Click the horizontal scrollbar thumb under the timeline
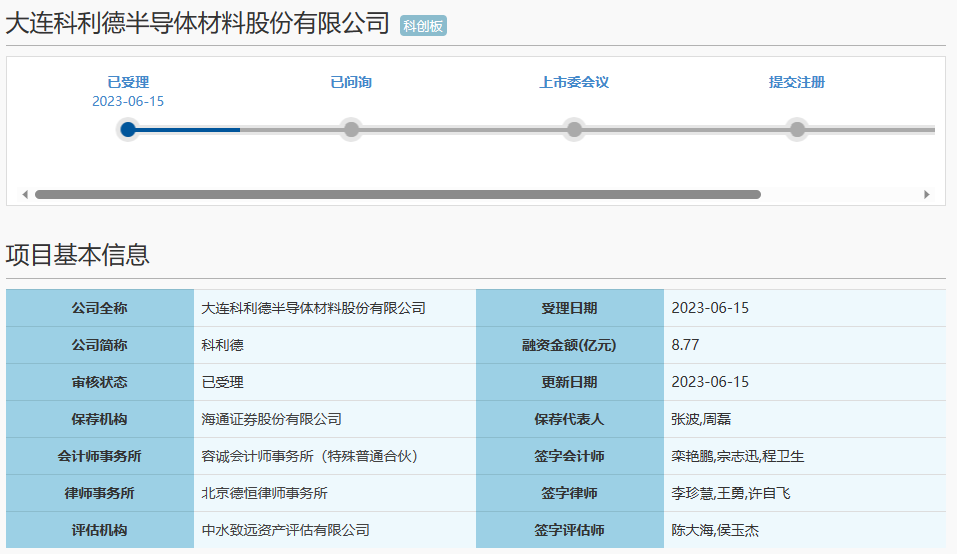Image resolution: width=957 pixels, height=554 pixels. (x=398, y=195)
